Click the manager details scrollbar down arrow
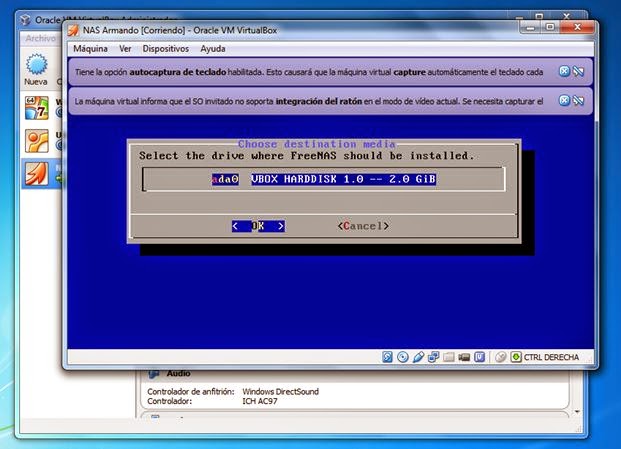621x449 pixels. click(577, 412)
